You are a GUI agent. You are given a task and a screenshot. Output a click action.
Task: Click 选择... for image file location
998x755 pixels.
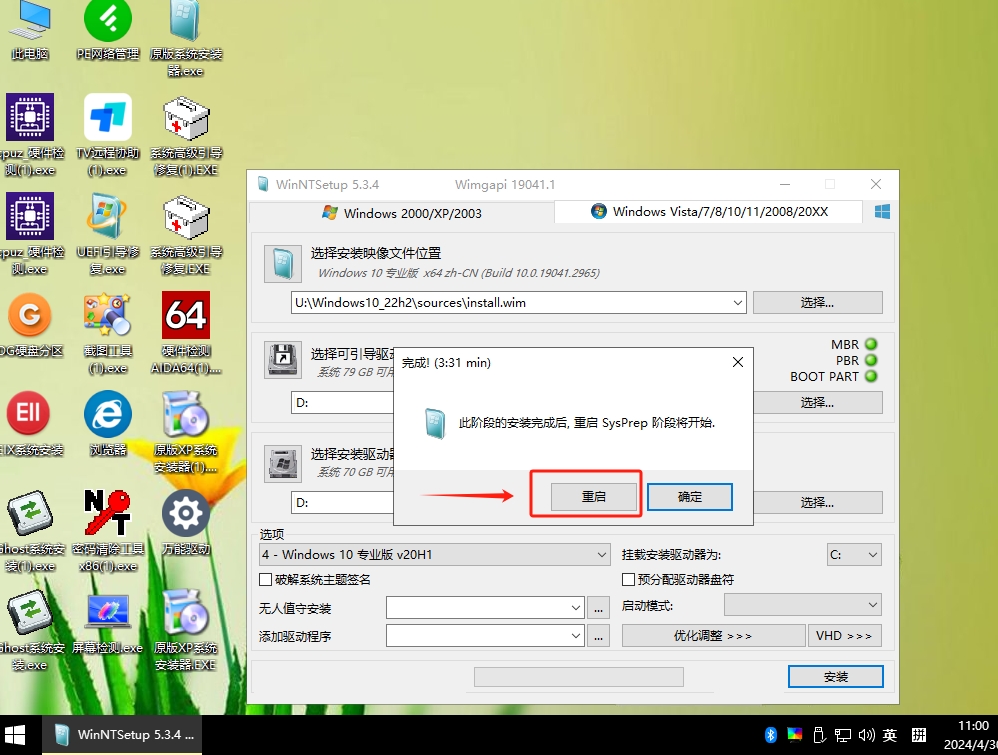[x=818, y=302]
